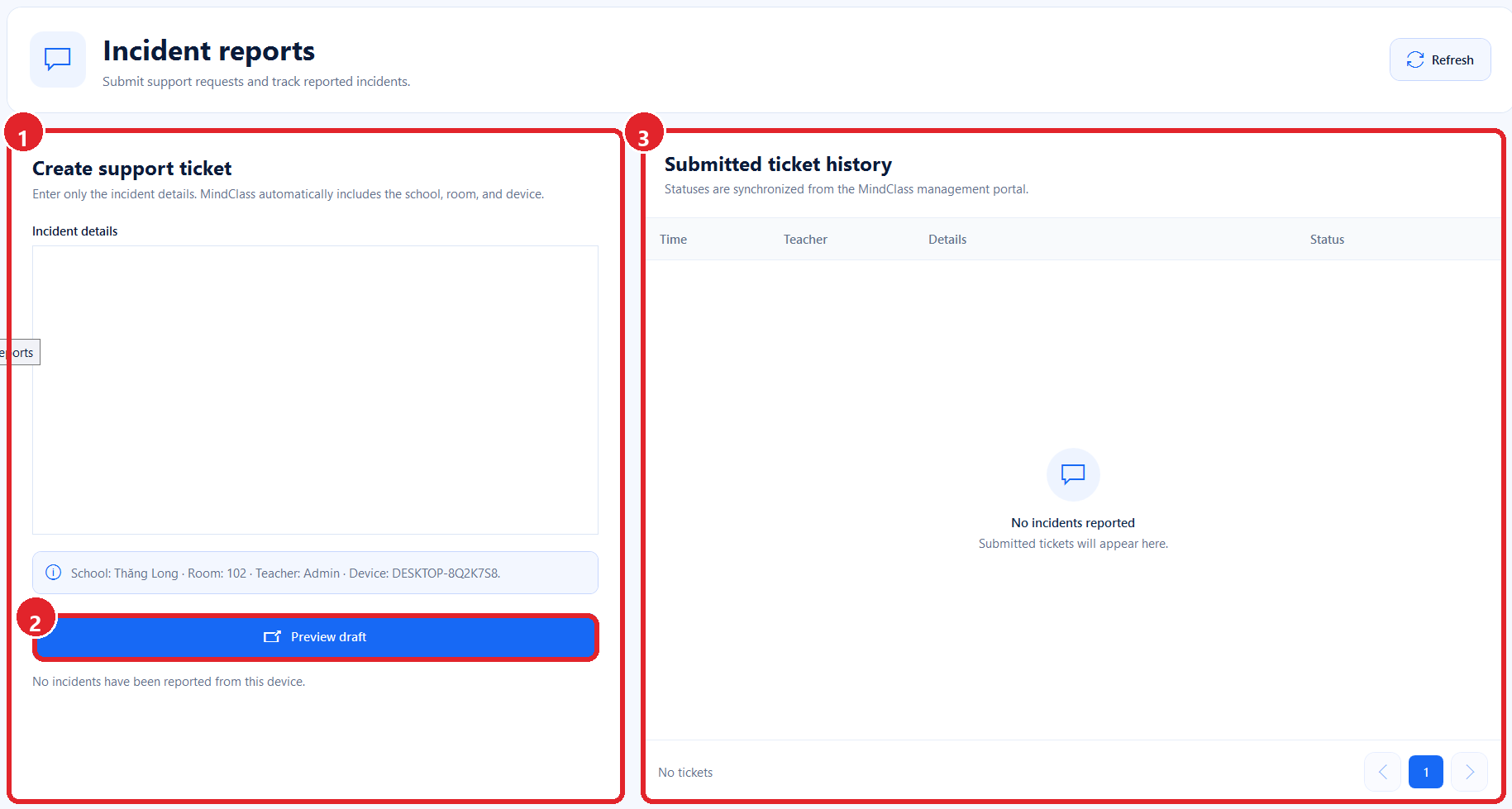Click the red number 3 annotation badge
Screen dimensions: 1512x809
click(x=644, y=133)
